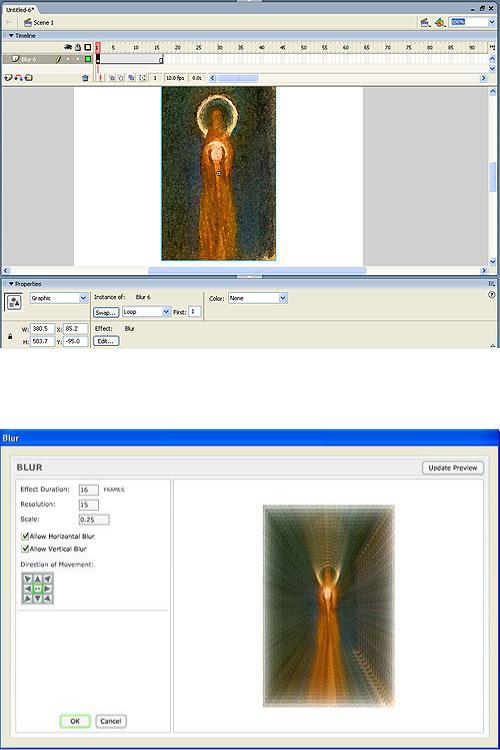Open the Edit Scene icon menu
The width and height of the screenshot is (500, 750).
point(424,22)
